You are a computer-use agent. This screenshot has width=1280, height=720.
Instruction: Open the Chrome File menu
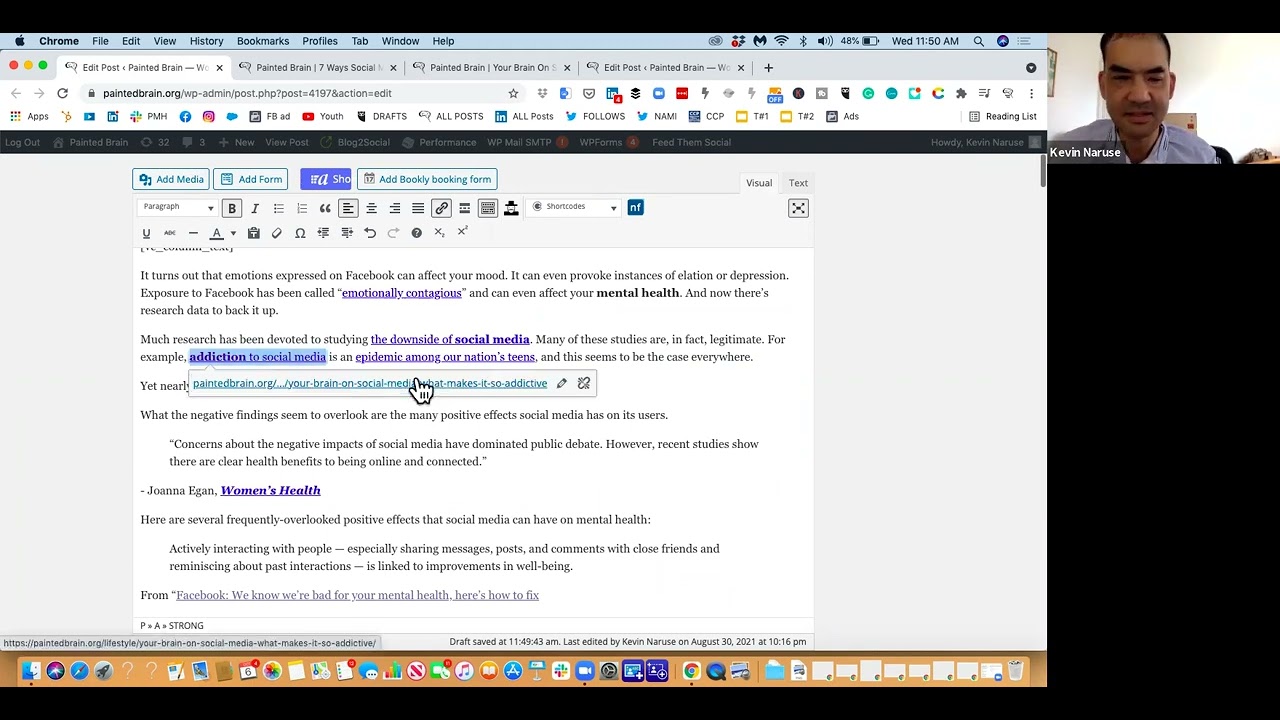point(100,41)
